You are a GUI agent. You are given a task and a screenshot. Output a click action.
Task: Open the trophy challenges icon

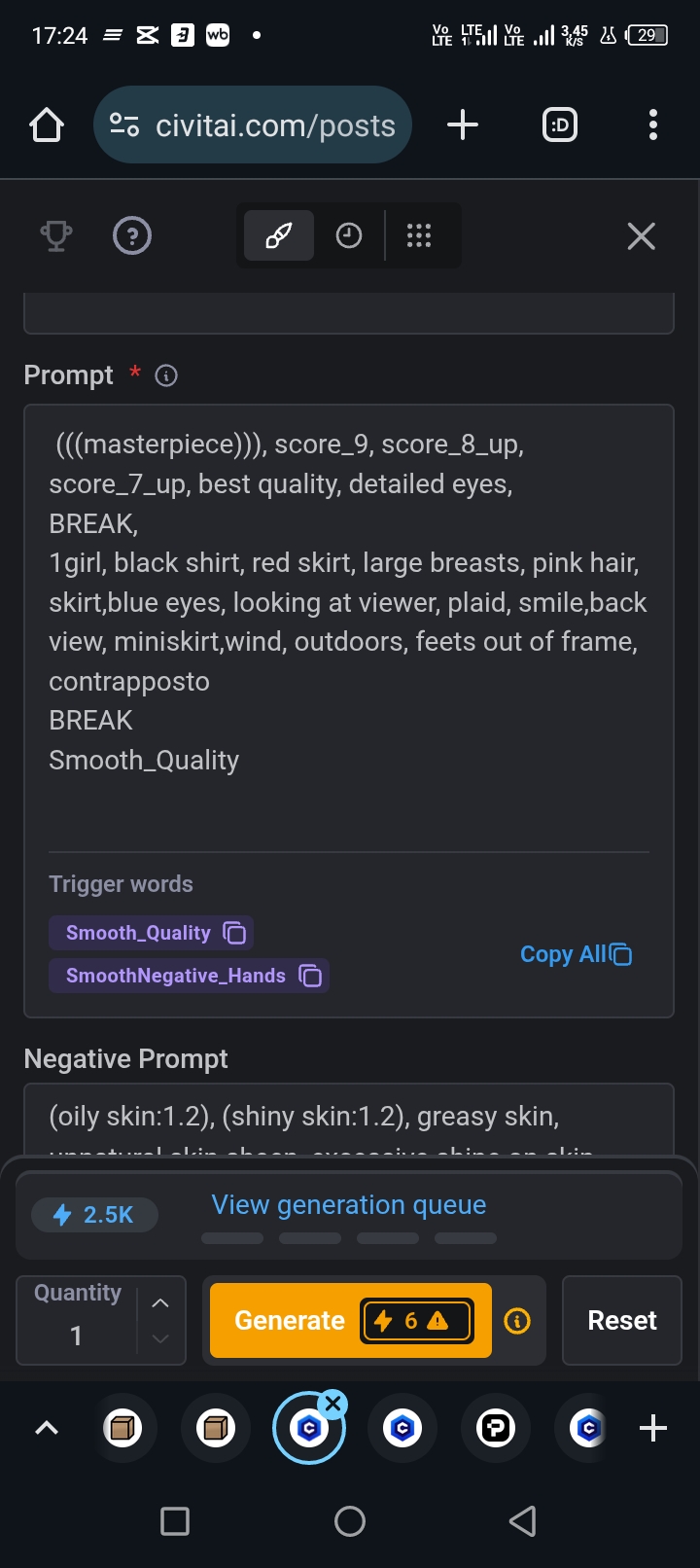55,236
